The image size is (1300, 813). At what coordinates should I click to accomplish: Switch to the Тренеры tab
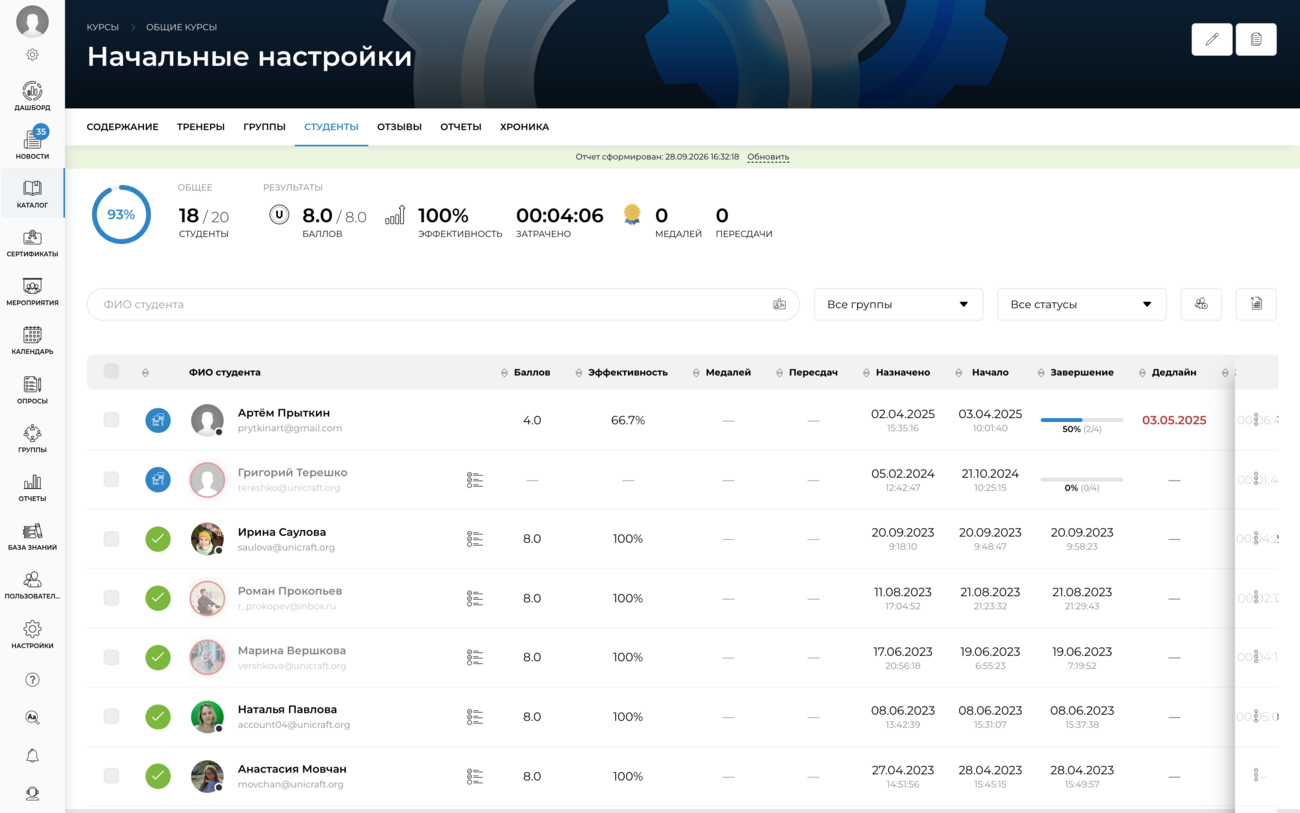coord(201,127)
